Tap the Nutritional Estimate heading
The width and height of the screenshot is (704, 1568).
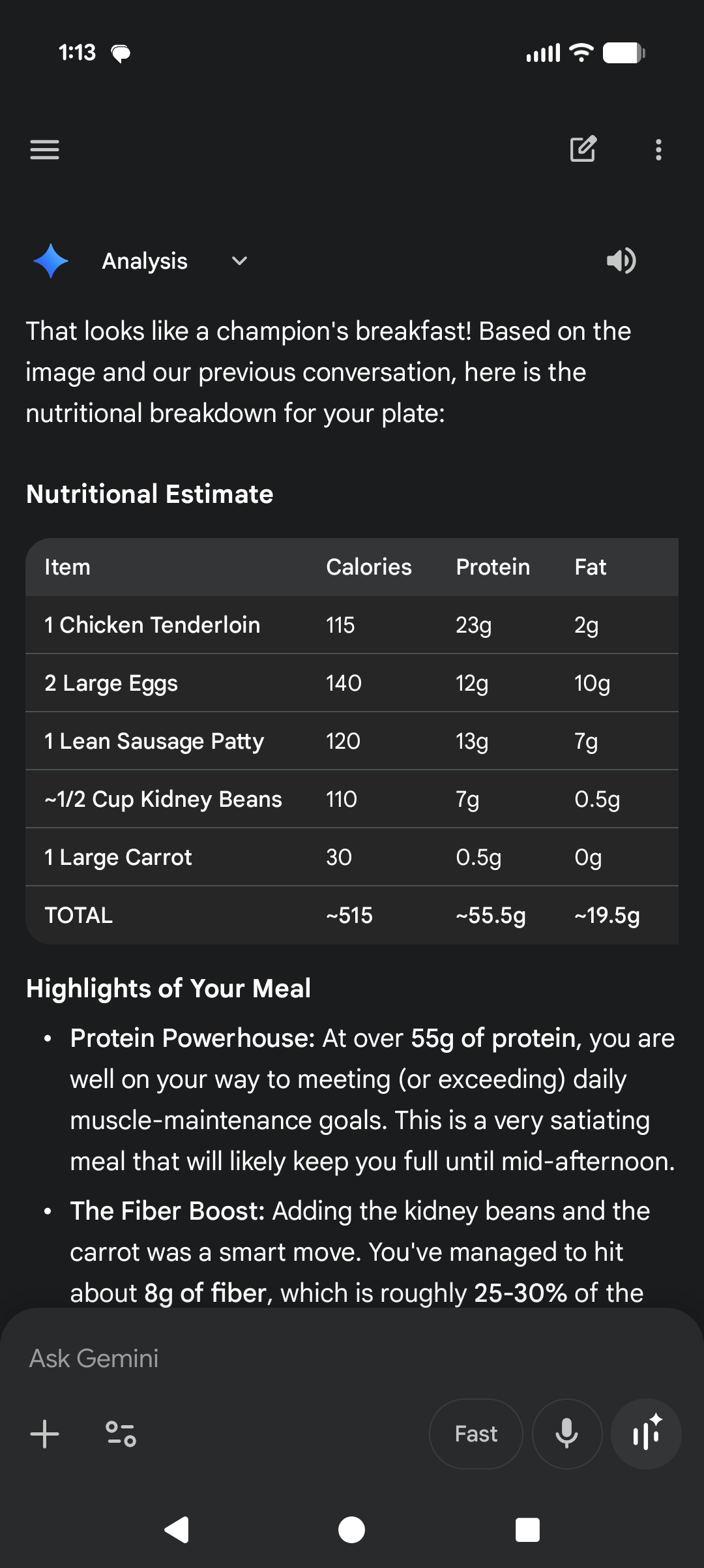(x=149, y=494)
